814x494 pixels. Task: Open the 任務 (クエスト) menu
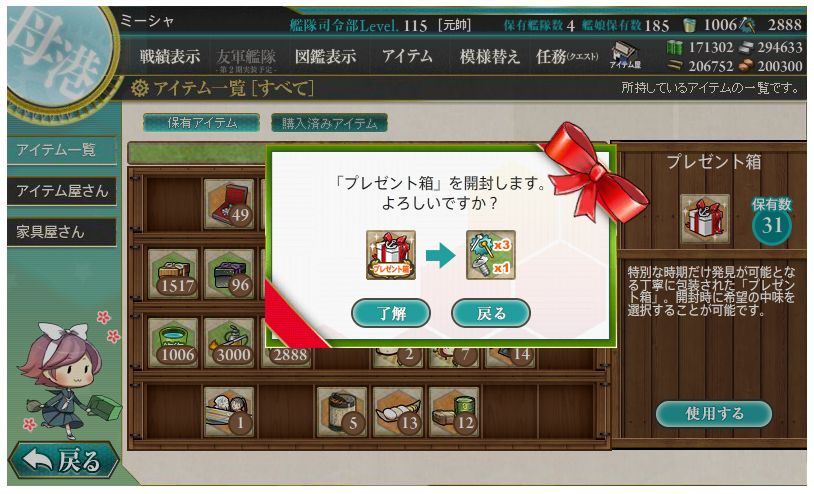click(566, 56)
